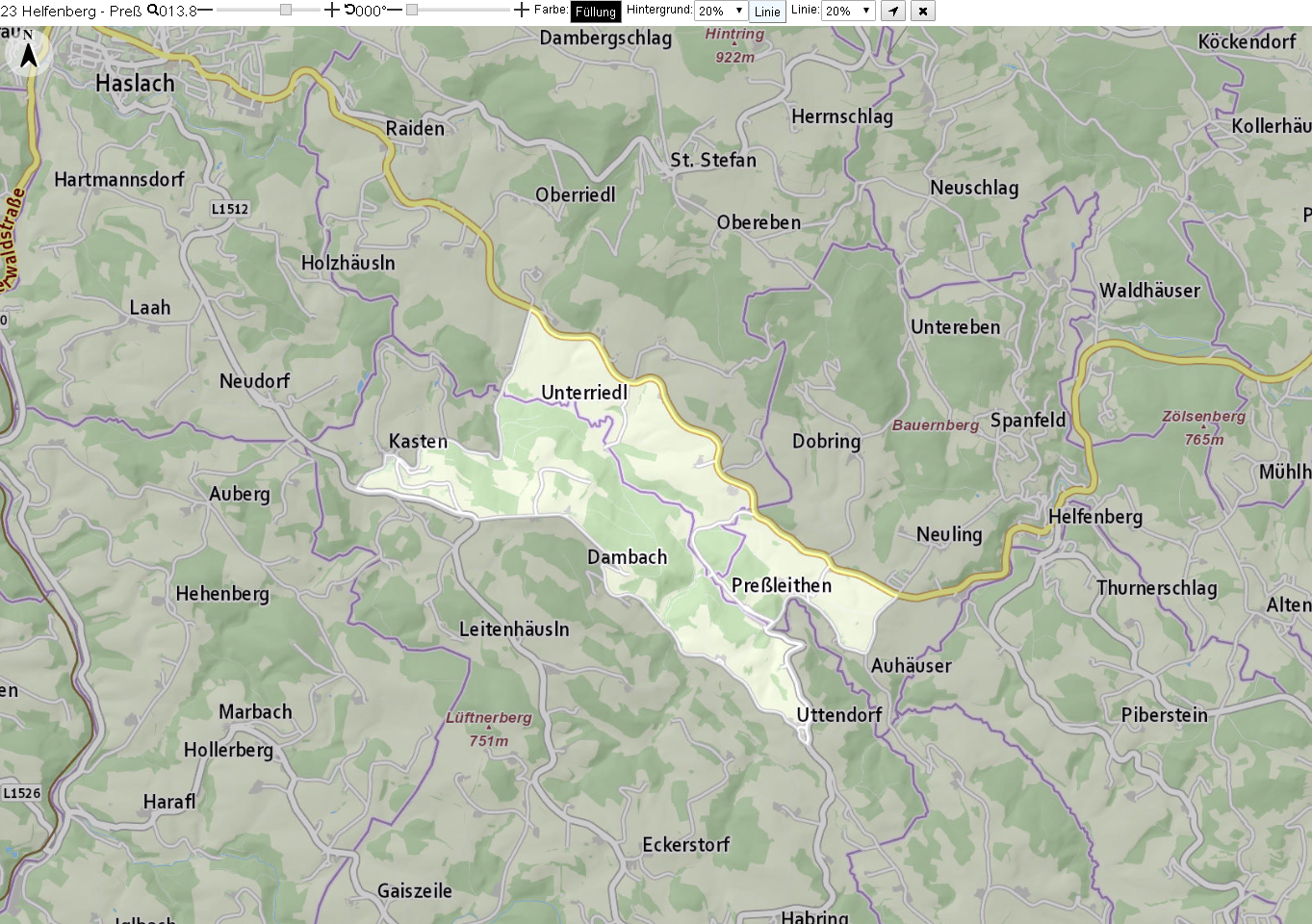Open the Linie opacity dropdown
Image resolution: width=1312 pixels, height=924 pixels.
[847, 11]
